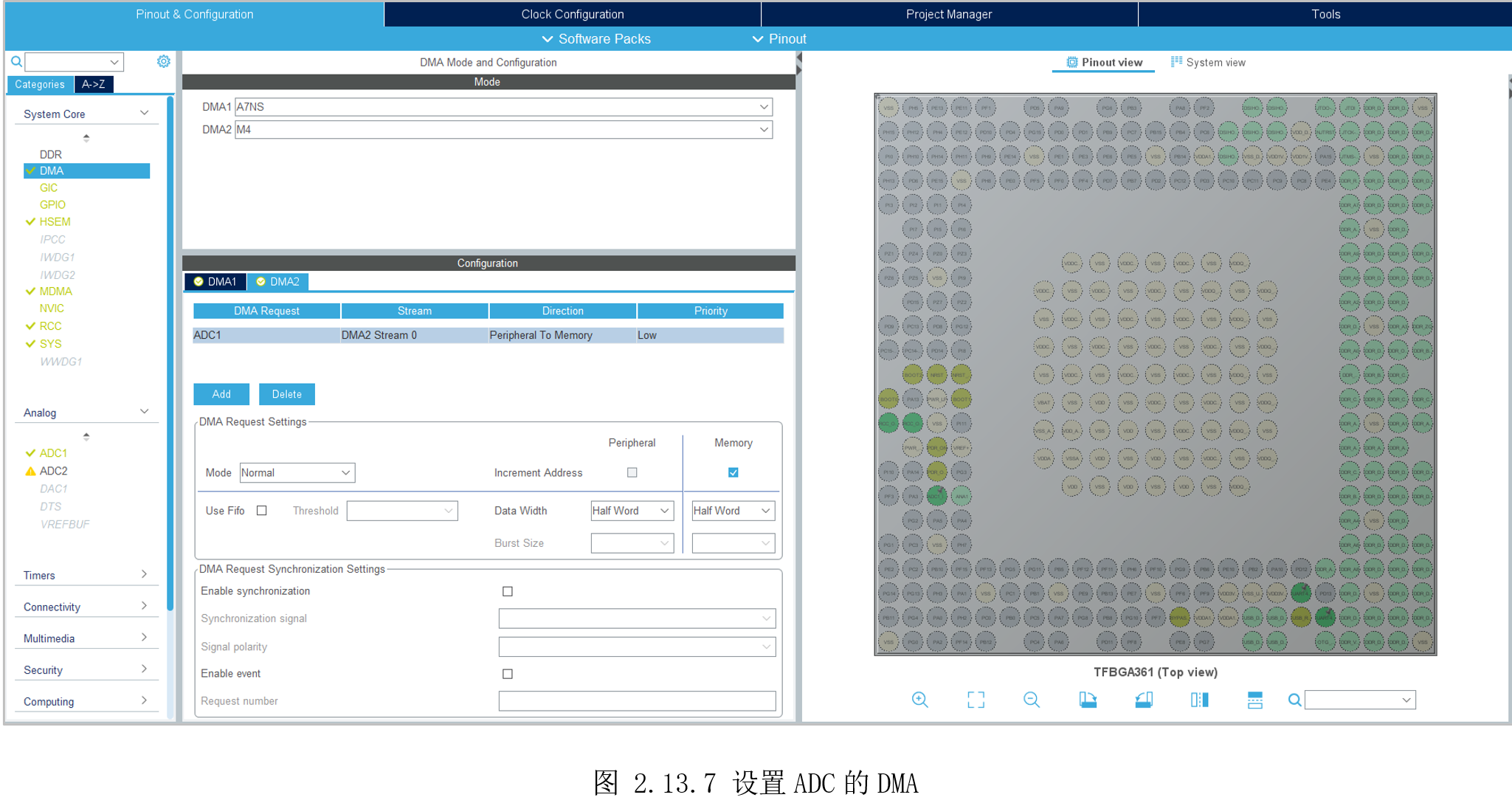The image size is (1512, 803).
Task: Open the System view tab
Action: (1208, 63)
